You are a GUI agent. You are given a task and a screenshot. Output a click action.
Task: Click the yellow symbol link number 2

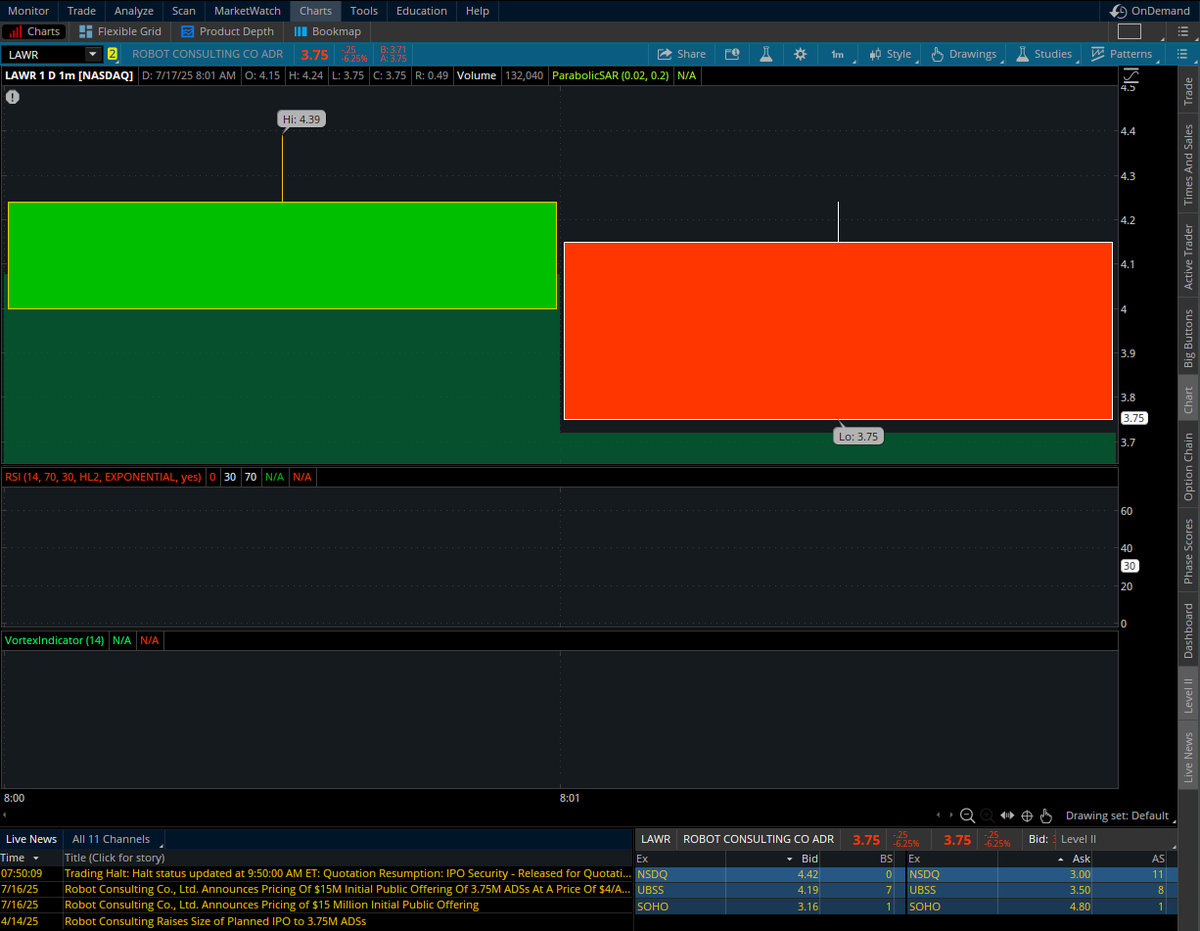coord(112,54)
